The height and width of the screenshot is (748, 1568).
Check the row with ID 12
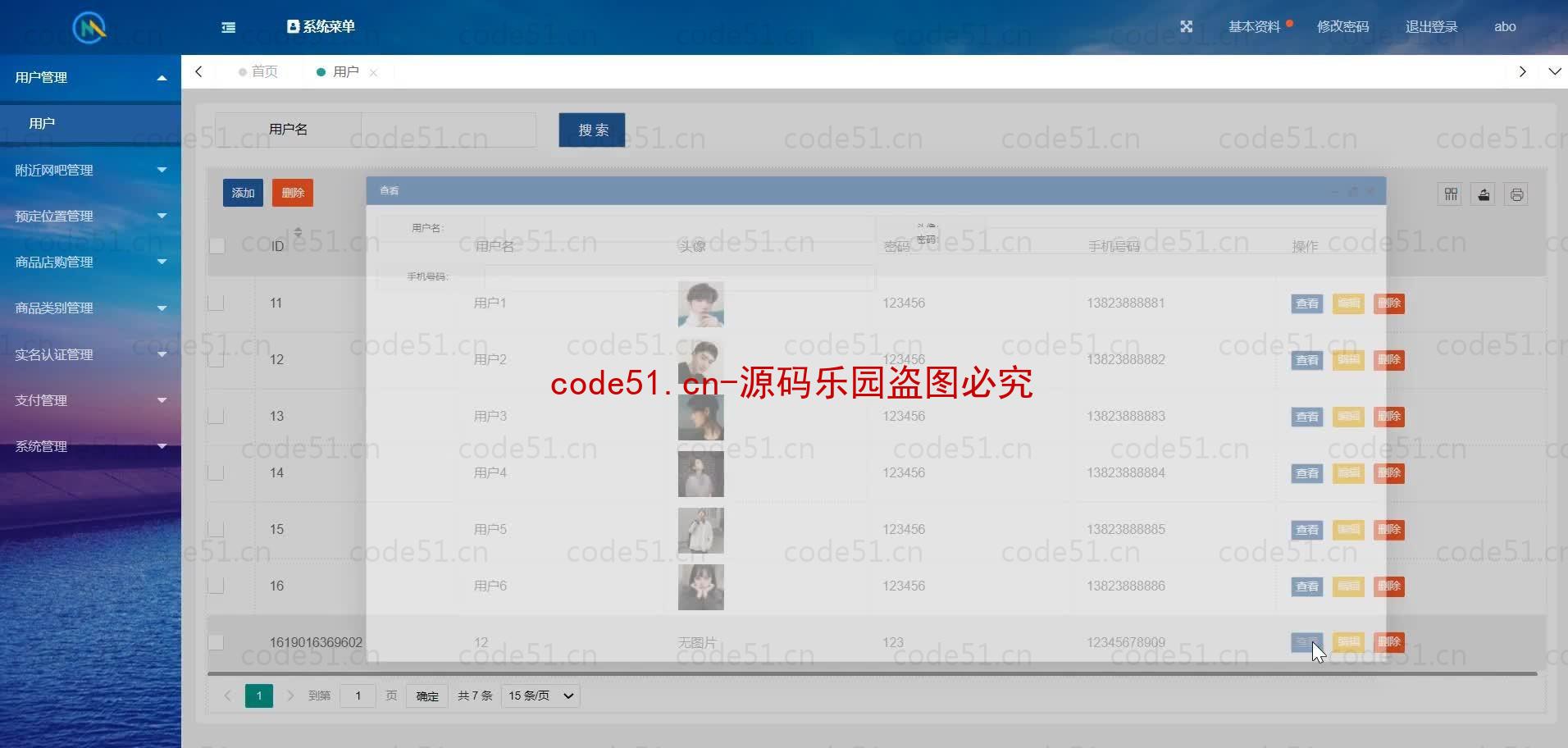click(217, 359)
